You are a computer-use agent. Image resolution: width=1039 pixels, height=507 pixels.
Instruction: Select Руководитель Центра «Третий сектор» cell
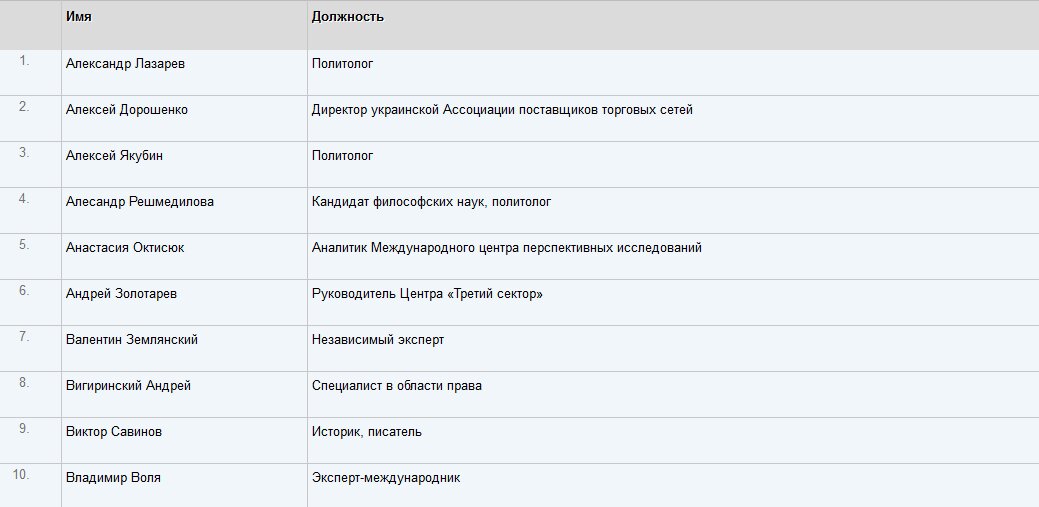pos(427,294)
